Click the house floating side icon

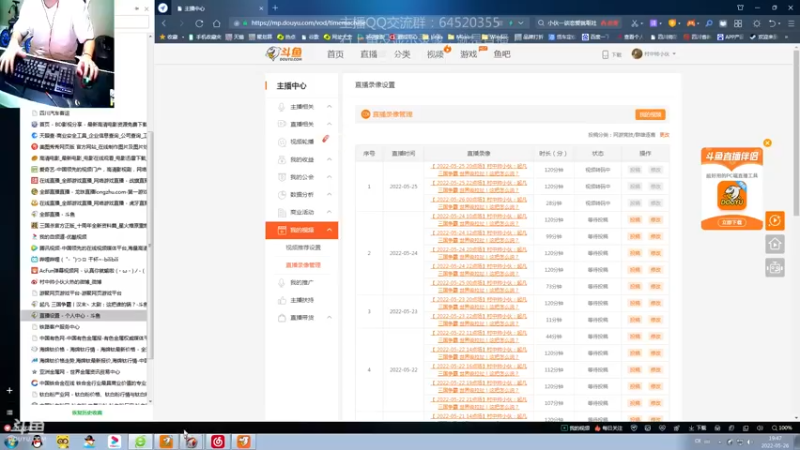point(774,244)
